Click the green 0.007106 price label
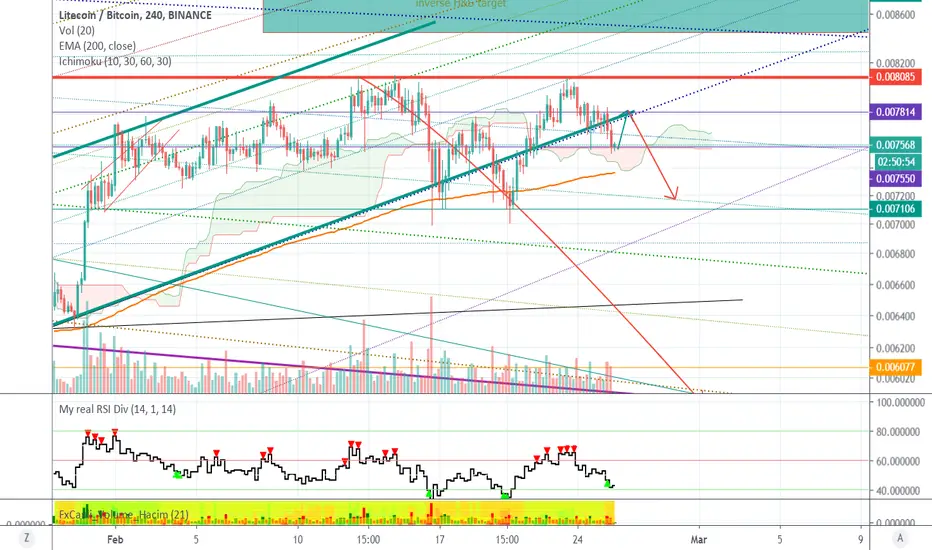The image size is (932, 550). [895, 209]
